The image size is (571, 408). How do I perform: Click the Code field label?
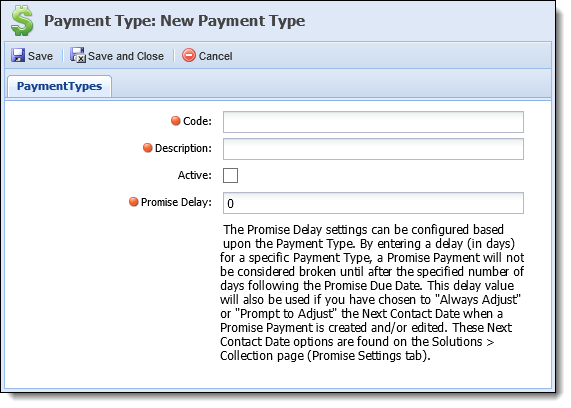coord(197,121)
